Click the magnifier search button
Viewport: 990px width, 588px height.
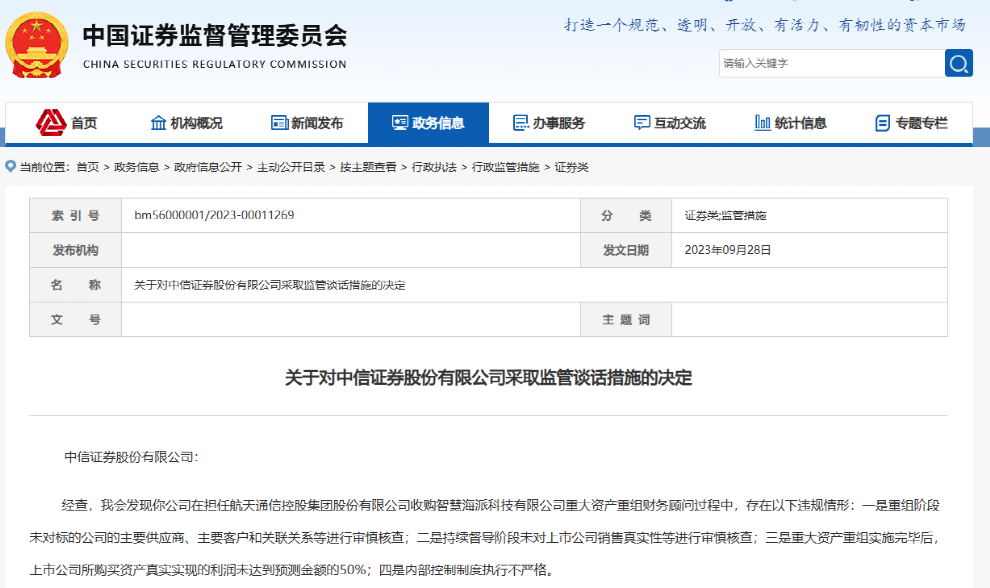point(958,63)
